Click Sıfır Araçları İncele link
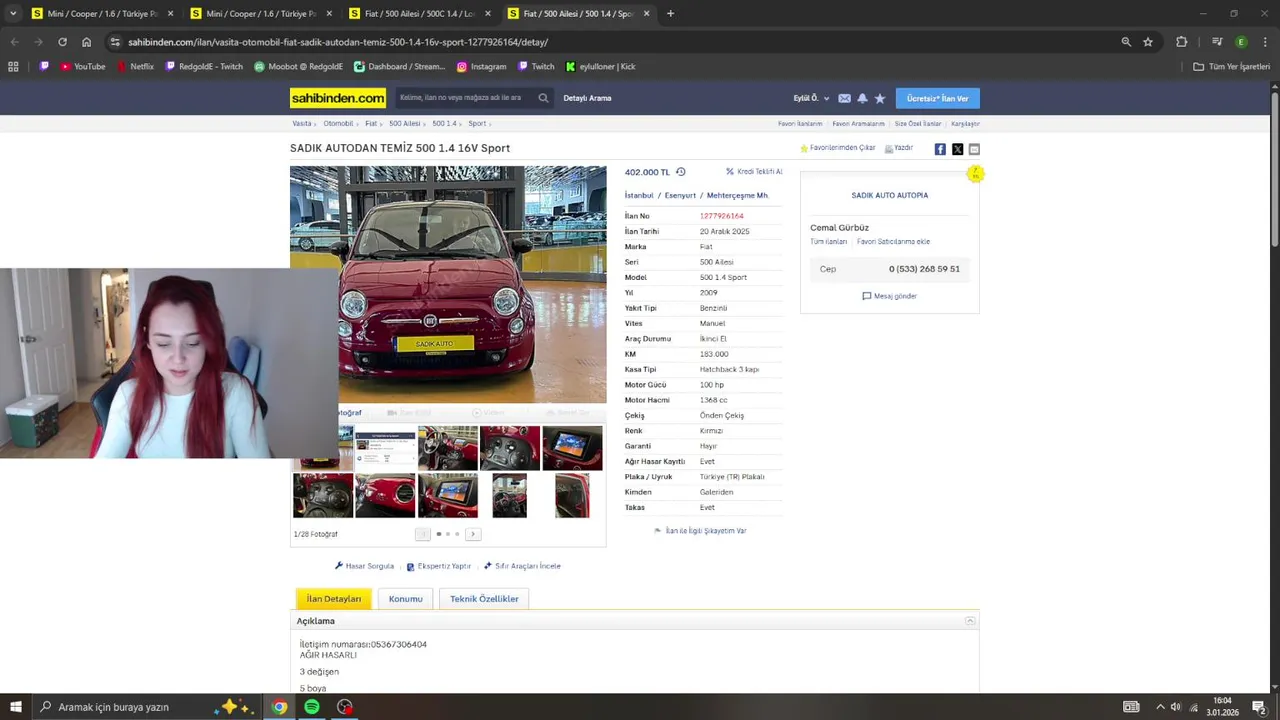Image resolution: width=1280 pixels, height=720 pixels. coord(522,566)
